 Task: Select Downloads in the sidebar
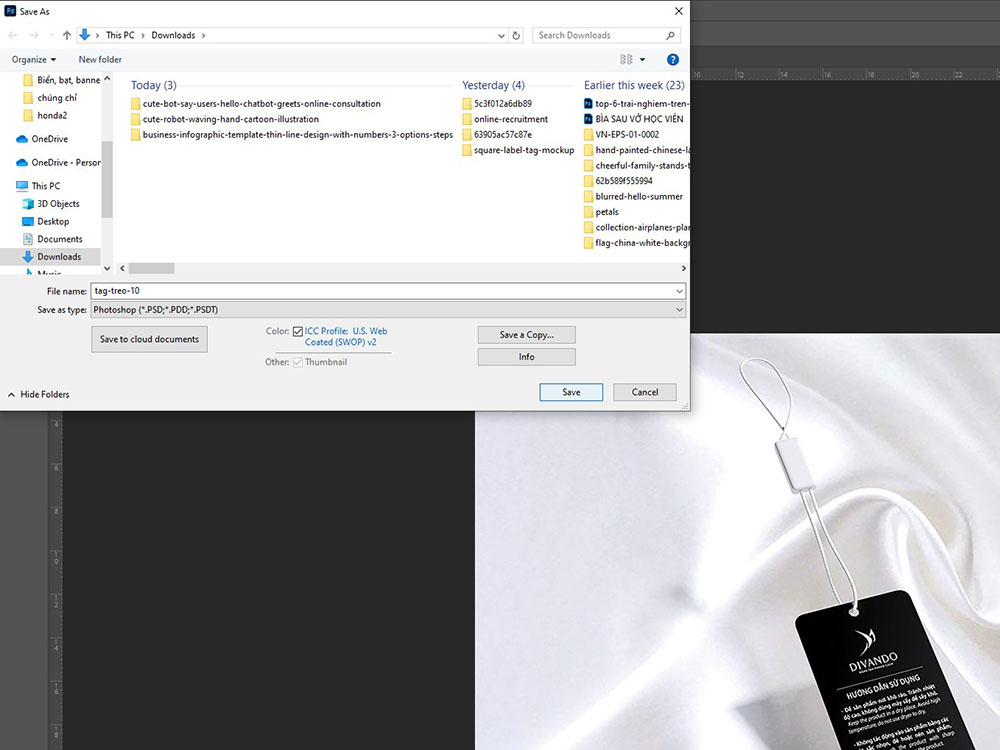point(51,256)
